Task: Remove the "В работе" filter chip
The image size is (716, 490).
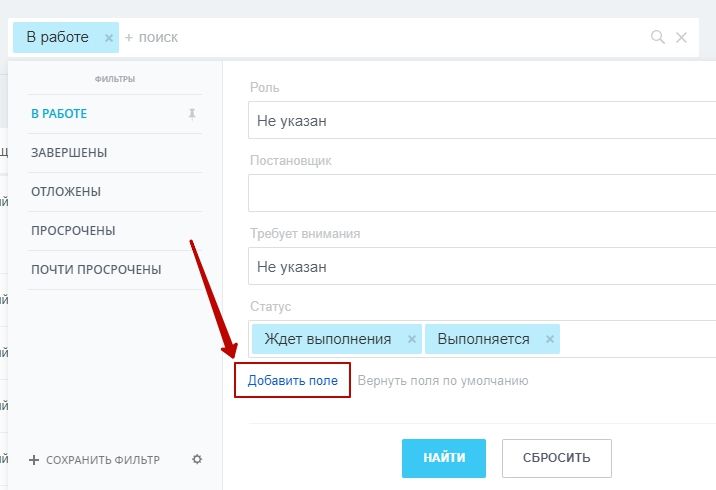Action: (x=109, y=38)
